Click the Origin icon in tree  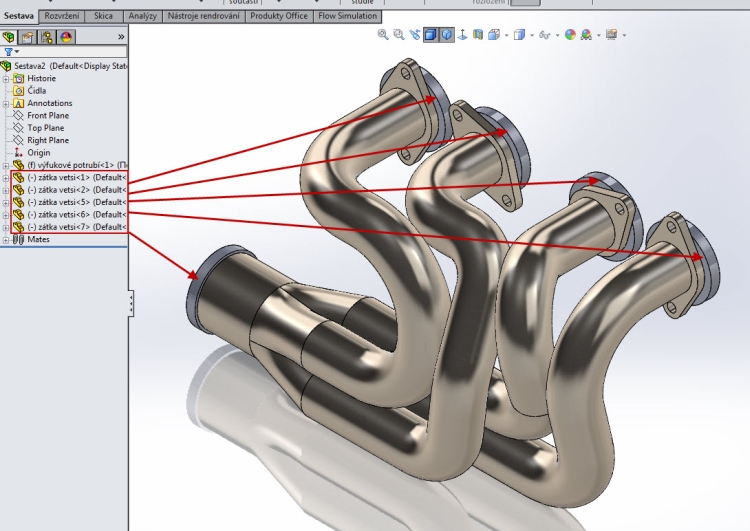(18, 153)
